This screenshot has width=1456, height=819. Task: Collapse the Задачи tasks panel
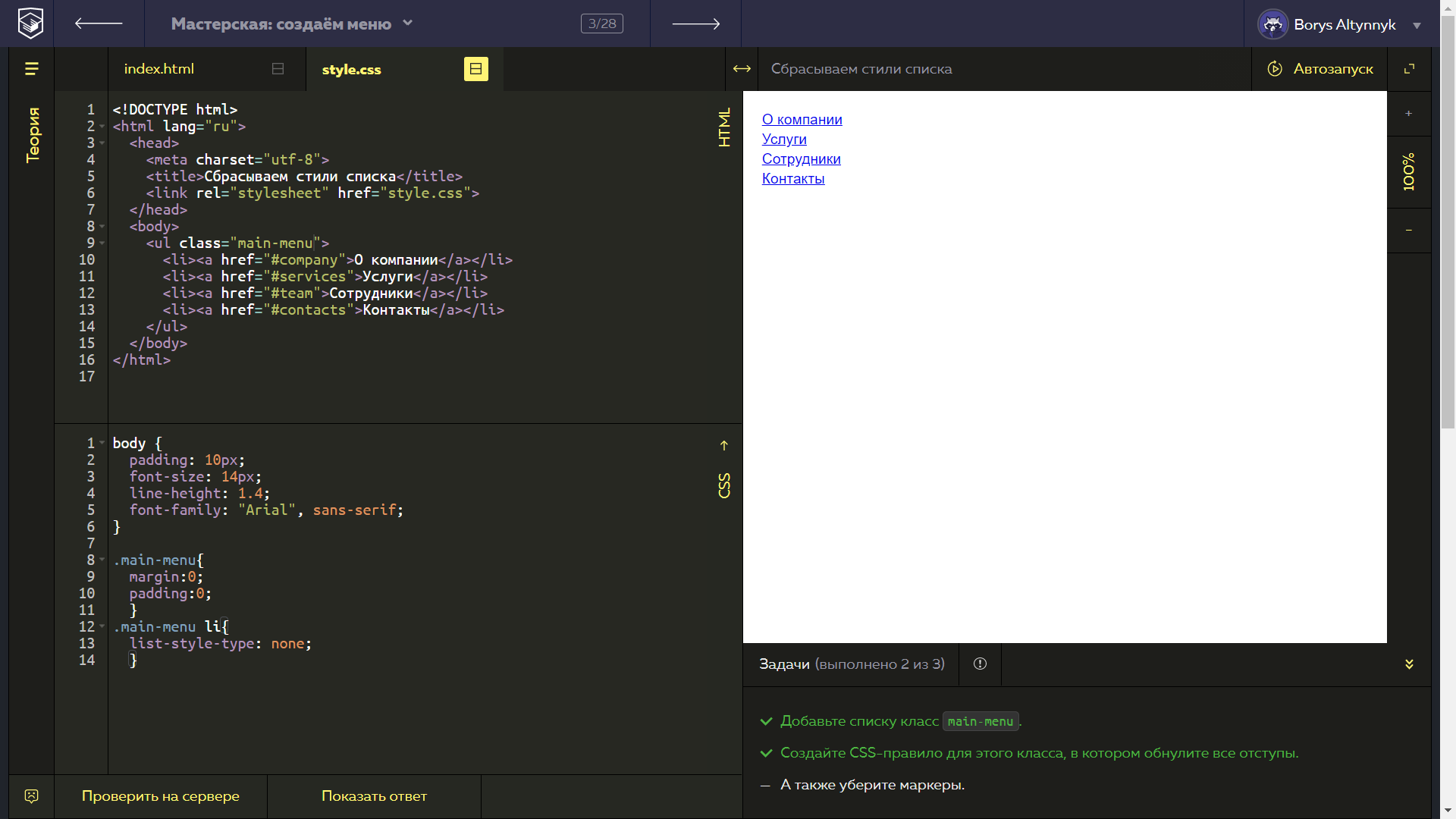tap(1409, 664)
